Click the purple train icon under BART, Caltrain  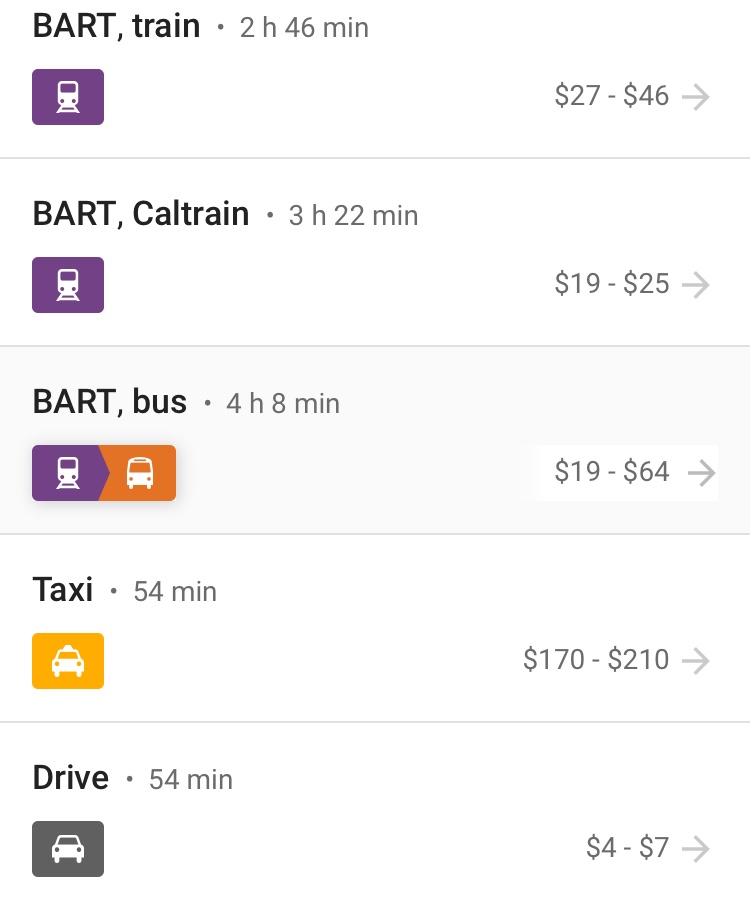coord(68,285)
